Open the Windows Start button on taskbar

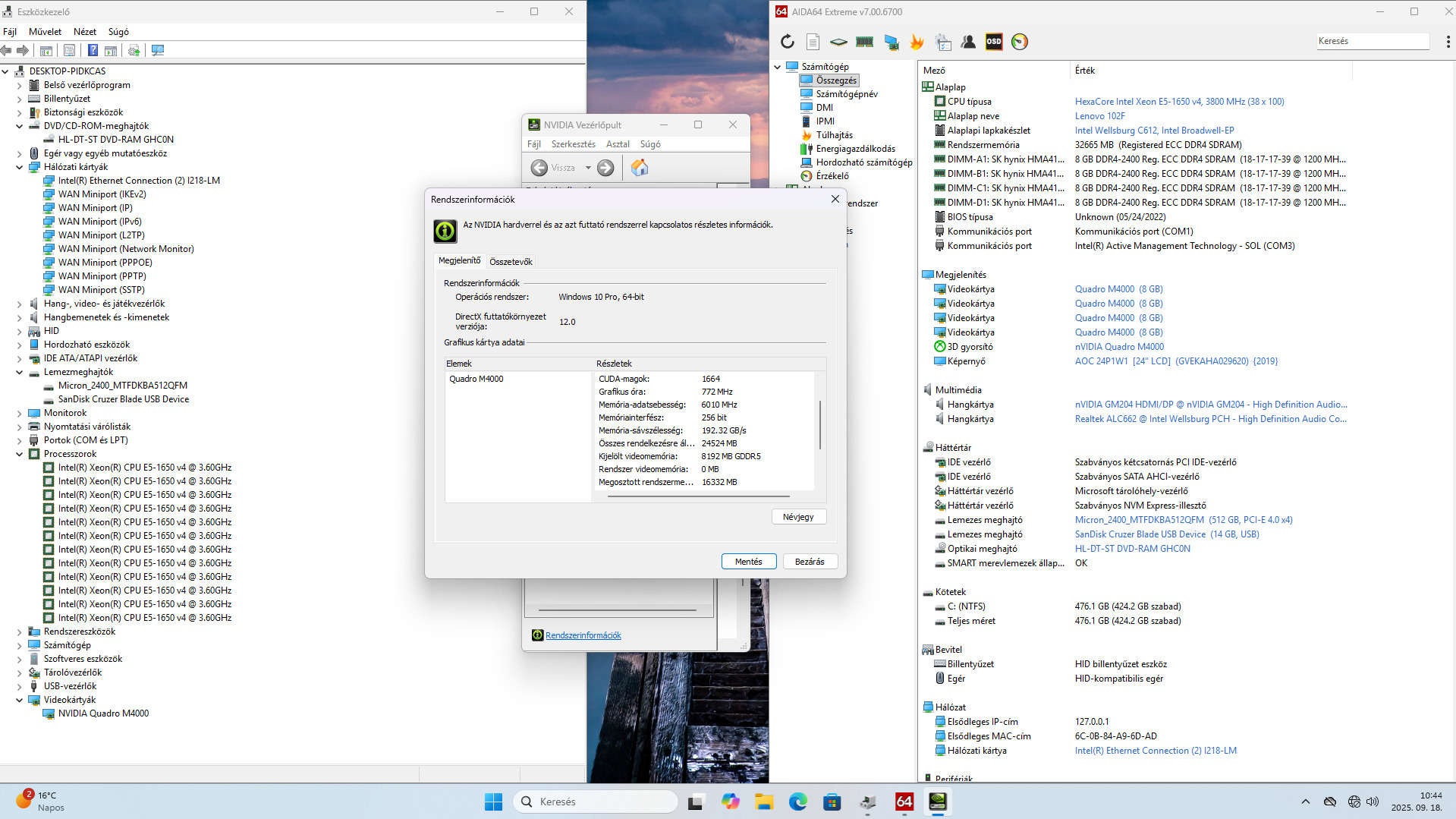[x=493, y=802]
